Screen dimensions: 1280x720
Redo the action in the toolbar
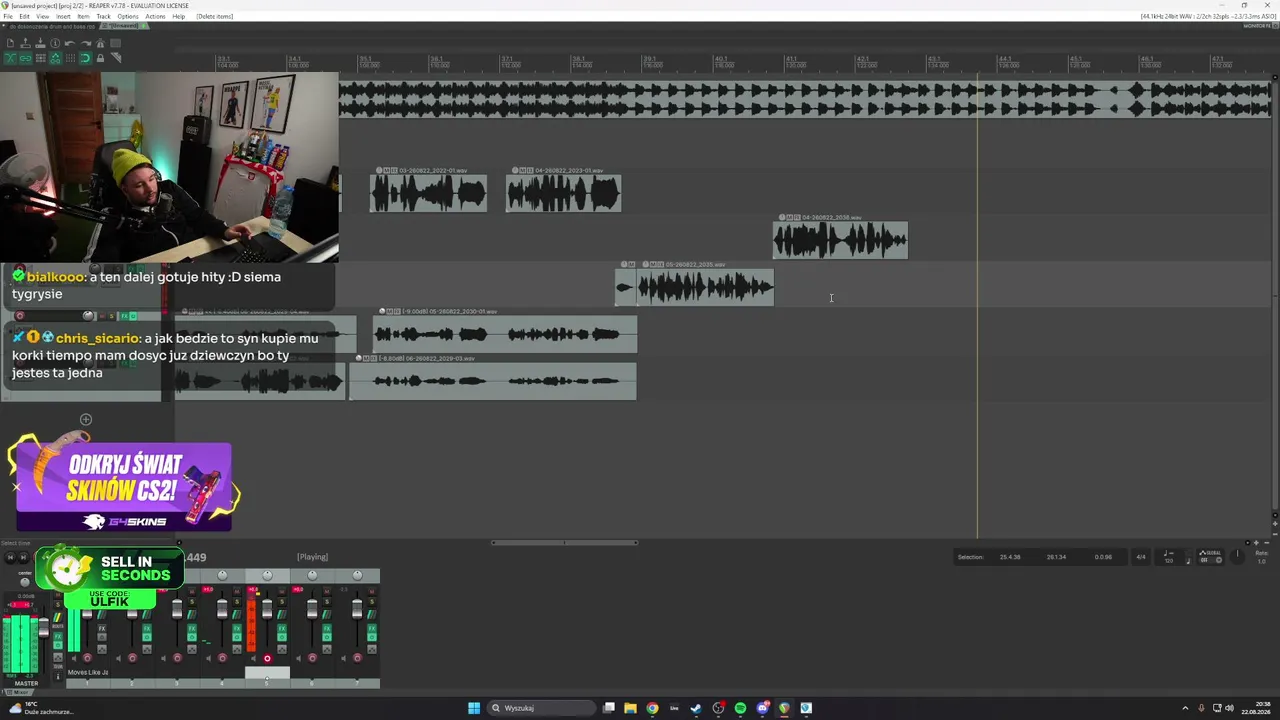pyautogui.click(x=85, y=43)
